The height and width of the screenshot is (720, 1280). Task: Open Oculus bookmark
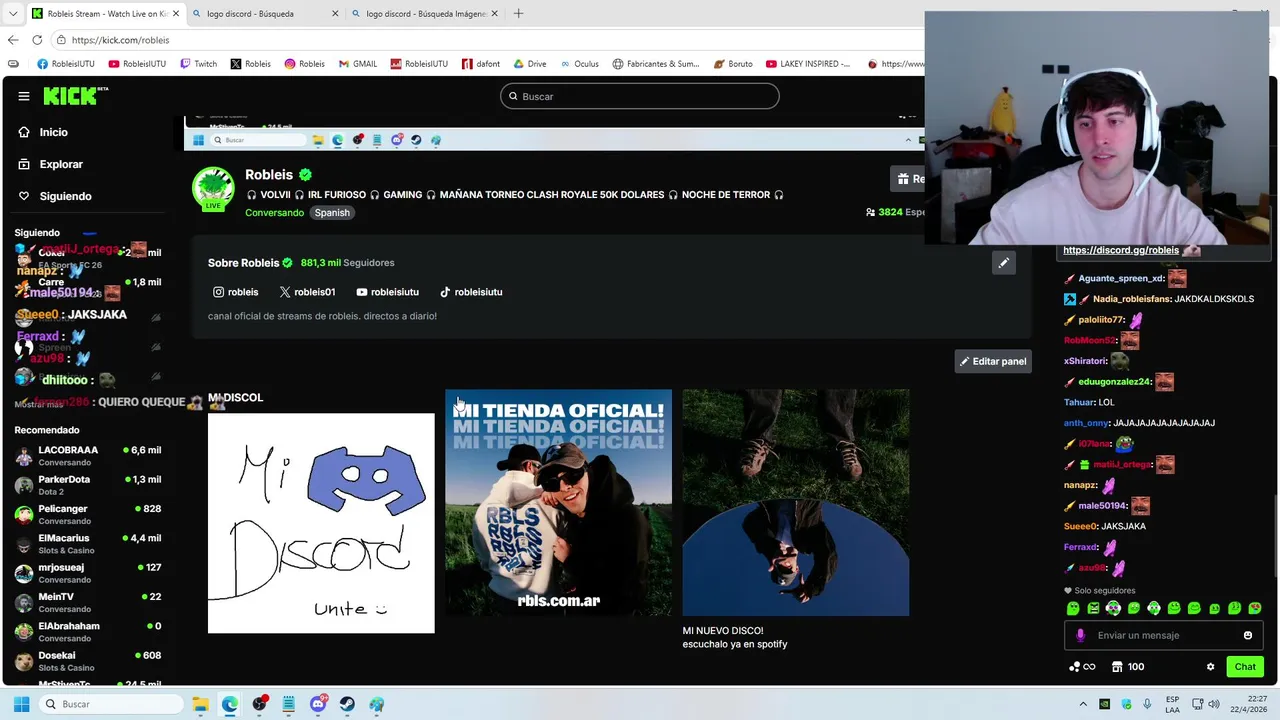pyautogui.click(x=579, y=64)
